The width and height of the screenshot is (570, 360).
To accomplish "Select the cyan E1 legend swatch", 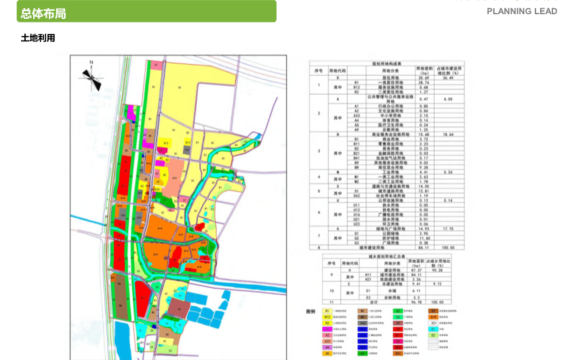I will pyautogui.click(x=433, y=329).
